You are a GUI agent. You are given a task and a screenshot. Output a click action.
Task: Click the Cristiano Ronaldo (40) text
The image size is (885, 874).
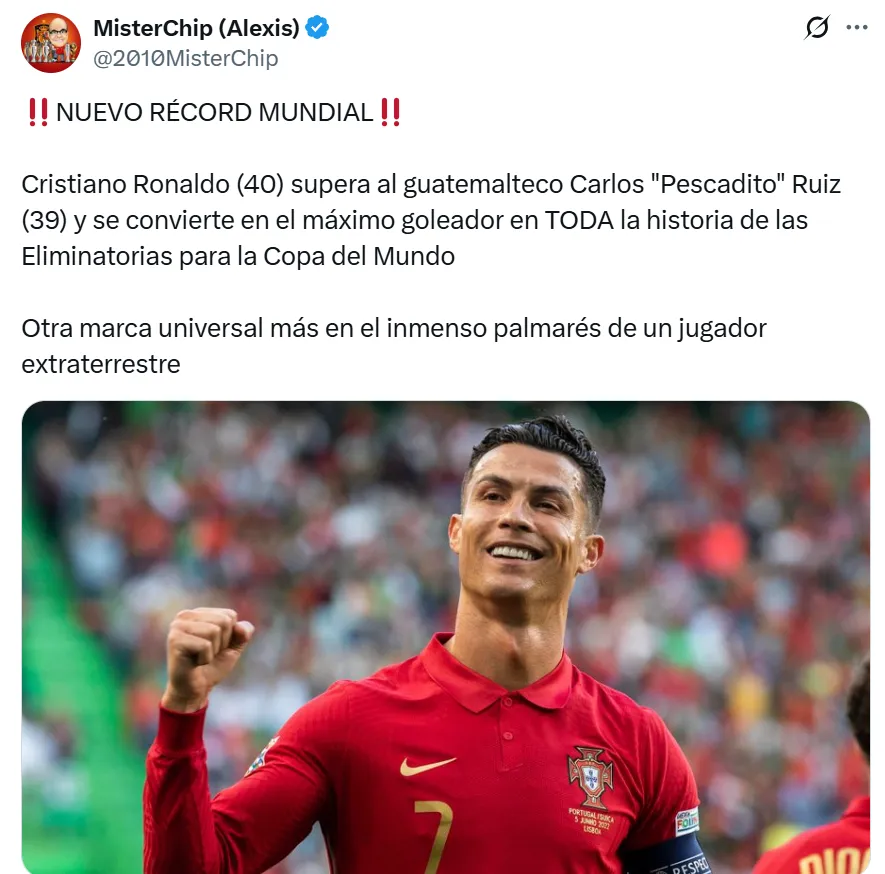(152, 185)
